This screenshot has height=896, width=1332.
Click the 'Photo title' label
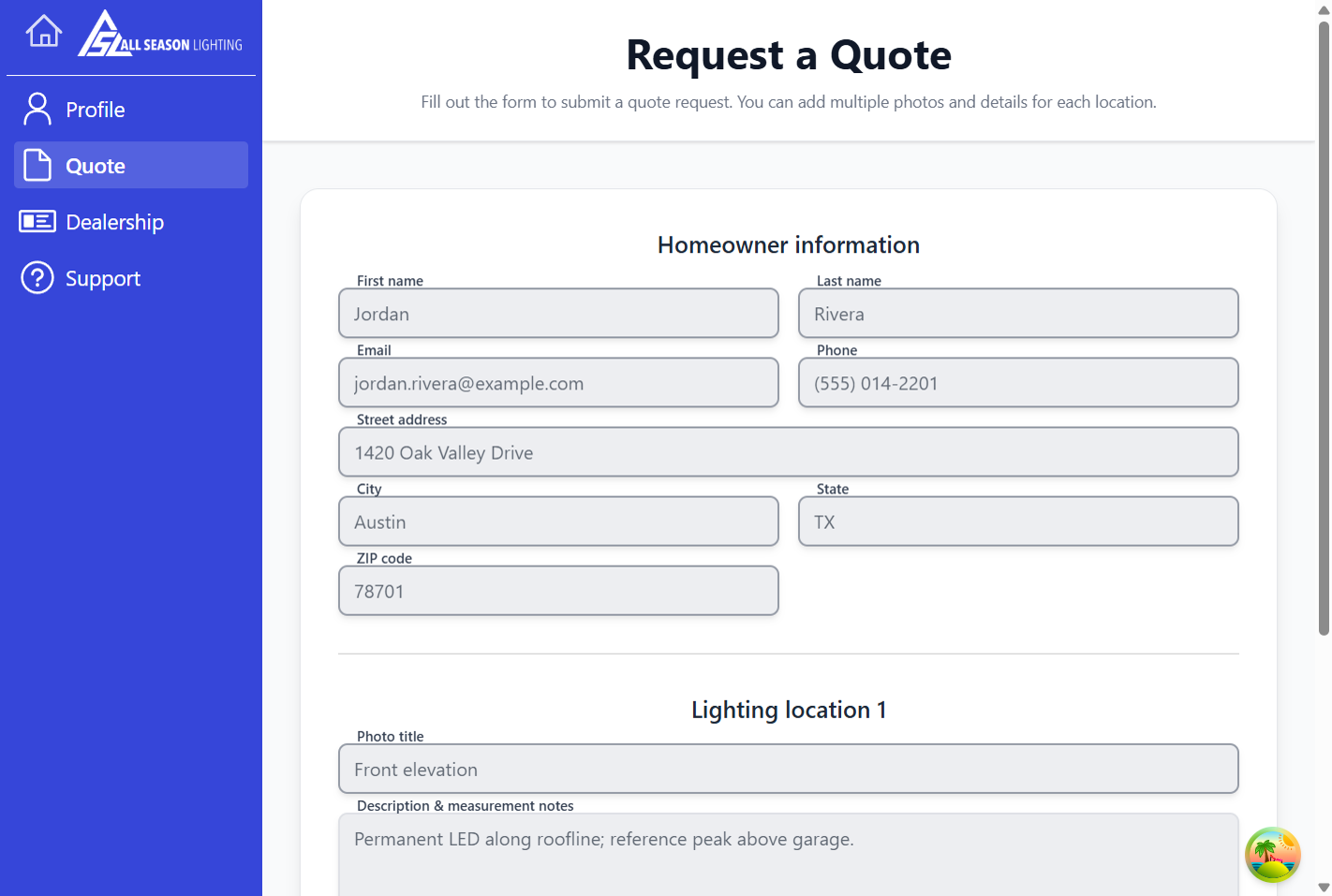(x=390, y=737)
